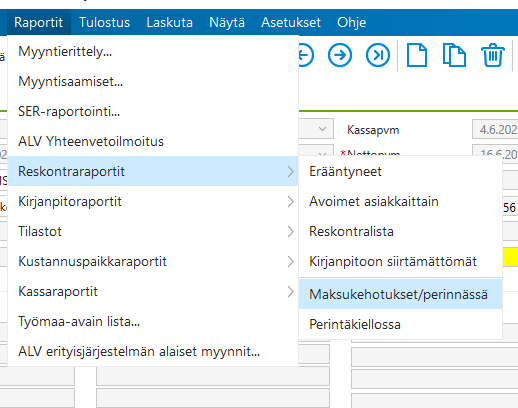Open the Reskontralista report

(401, 231)
